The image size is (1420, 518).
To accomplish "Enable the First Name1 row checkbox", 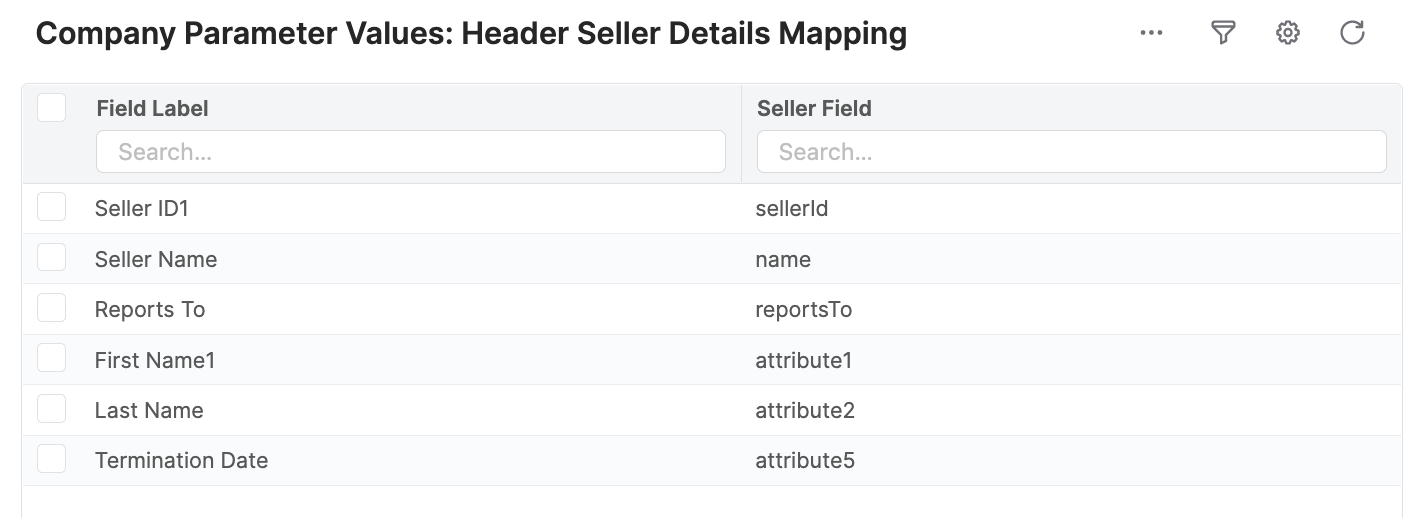I will pos(52,358).
